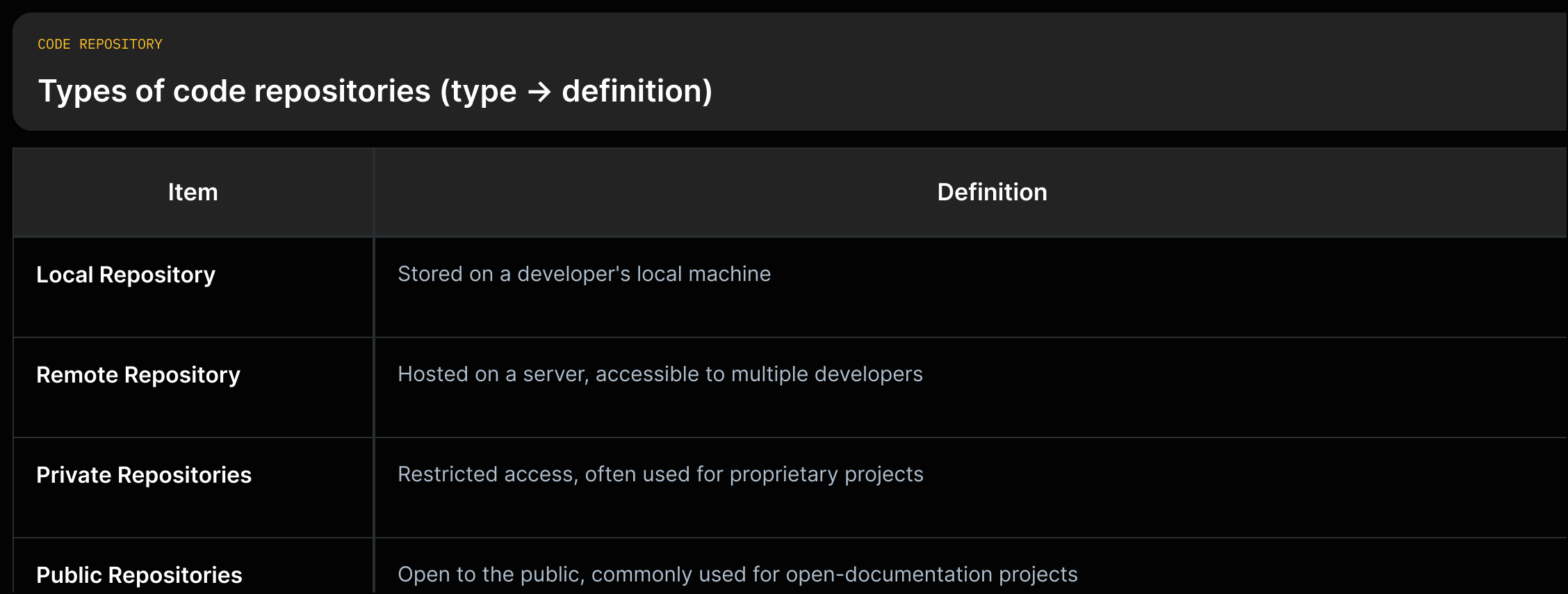This screenshot has height=594, width=1568.
Task: Select the Remote Repository row label
Action: pyautogui.click(x=138, y=375)
